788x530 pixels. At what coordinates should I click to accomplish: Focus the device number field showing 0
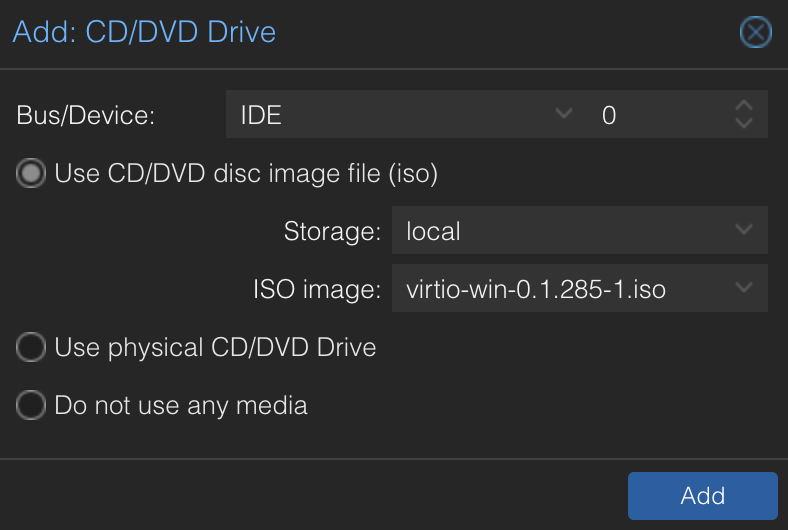coord(655,115)
